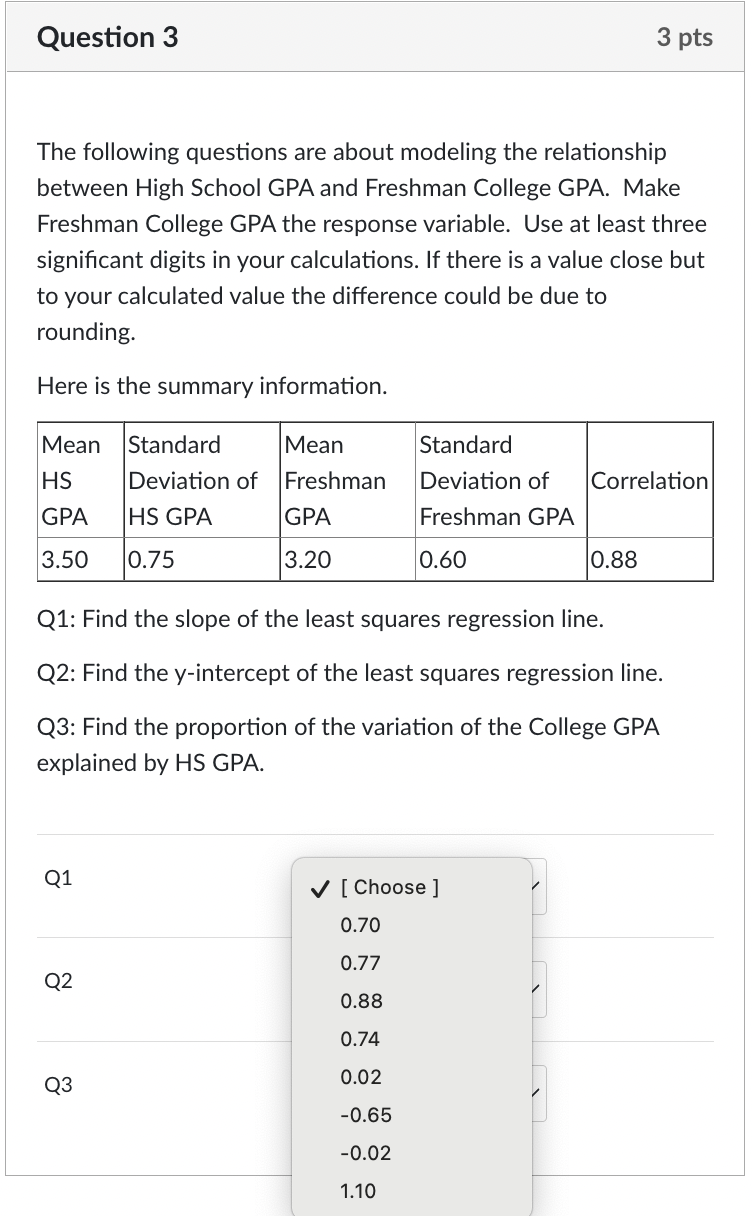Click the Q3 dropdown chevron icon
The height and width of the screenshot is (1216, 752).
pos(536,1092)
